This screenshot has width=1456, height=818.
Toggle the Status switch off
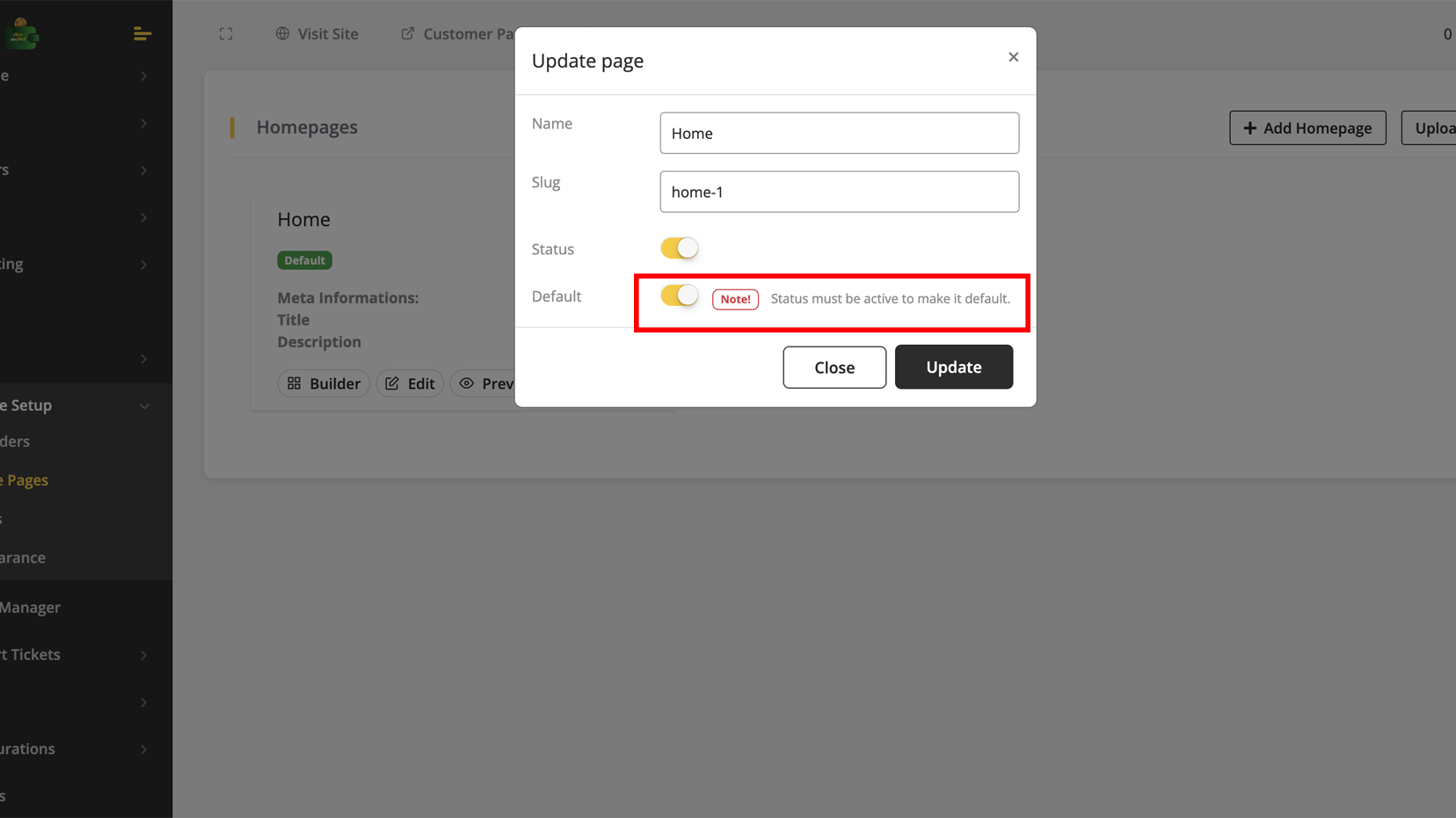[679, 249]
